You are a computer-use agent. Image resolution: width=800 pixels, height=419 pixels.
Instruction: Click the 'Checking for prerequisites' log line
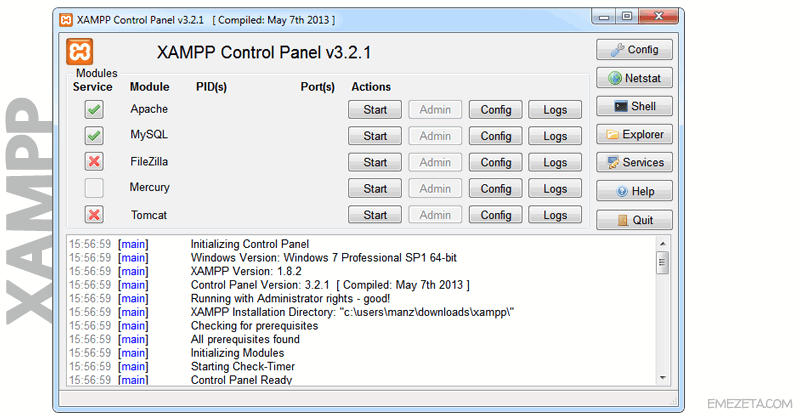tap(254, 326)
